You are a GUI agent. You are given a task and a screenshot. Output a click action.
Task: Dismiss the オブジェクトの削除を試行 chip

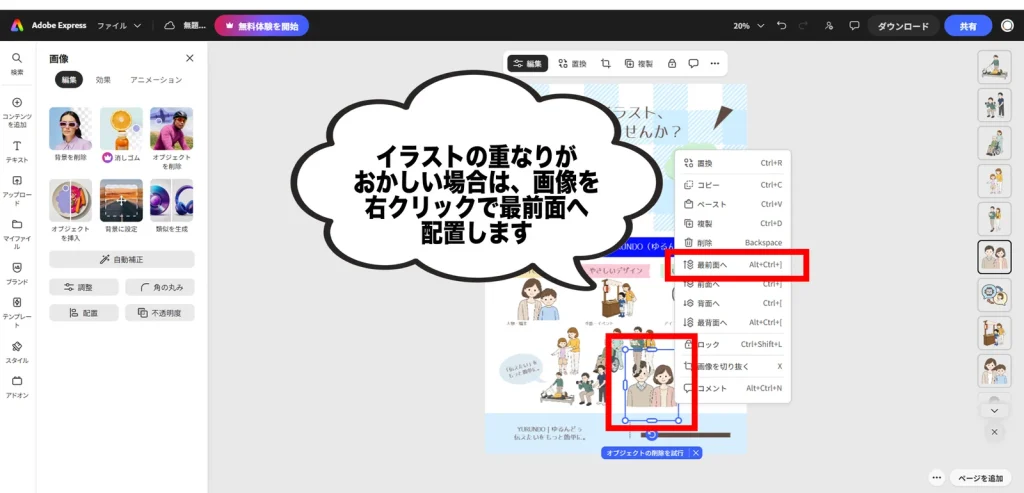pos(696,453)
